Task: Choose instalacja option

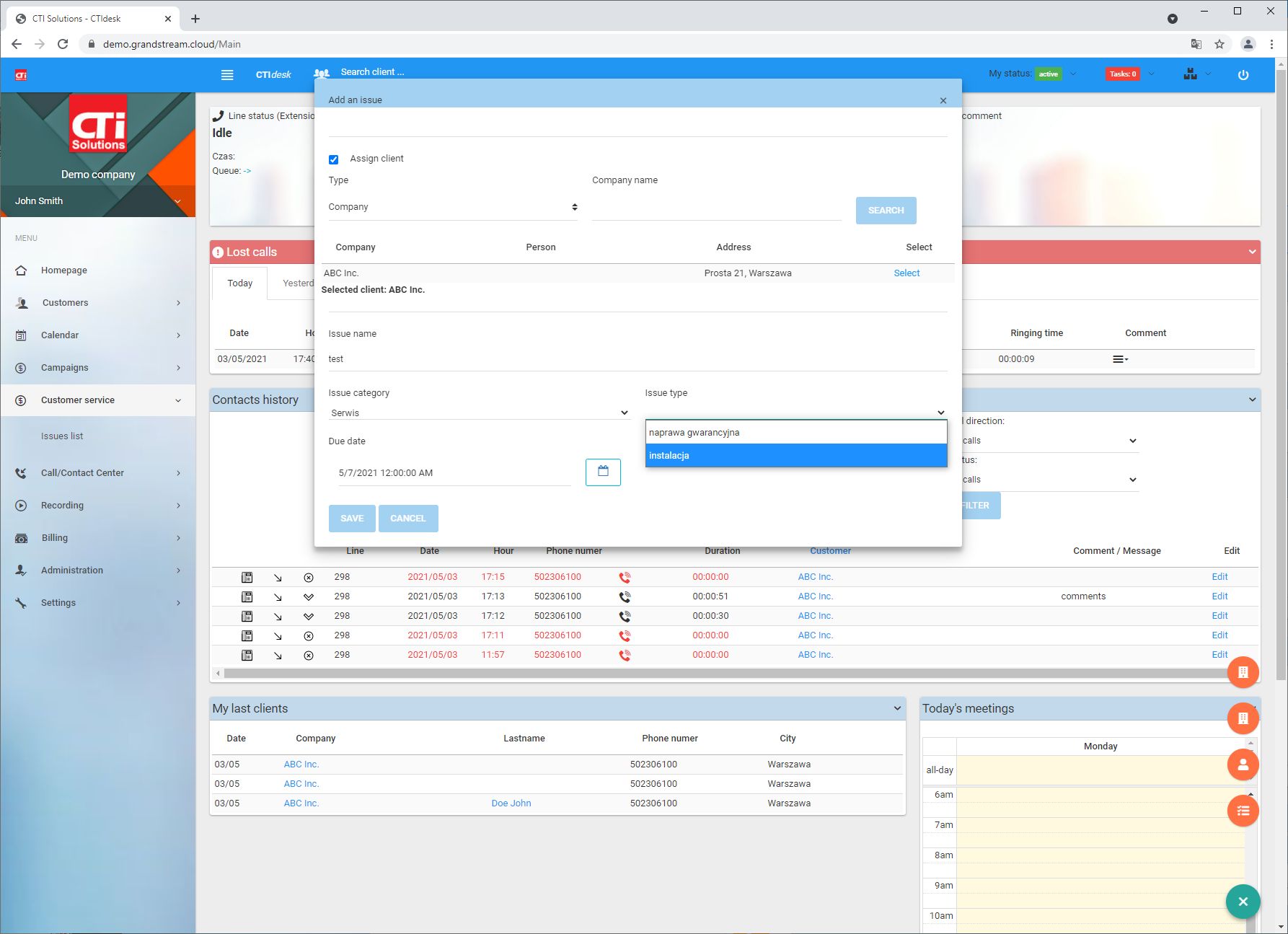Action: click(796, 455)
